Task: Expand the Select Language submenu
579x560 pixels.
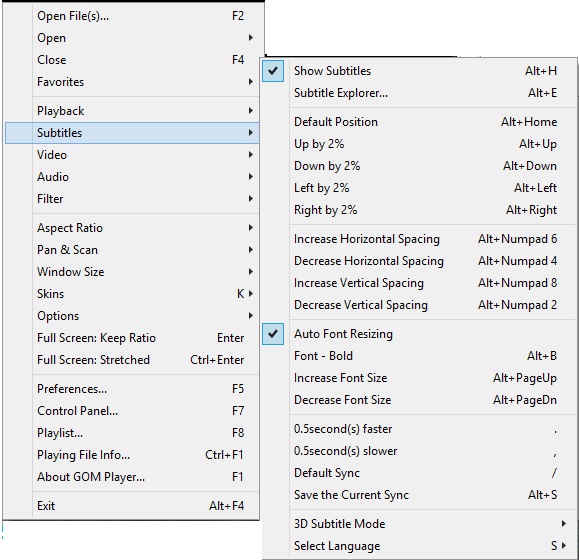Action: (419, 546)
